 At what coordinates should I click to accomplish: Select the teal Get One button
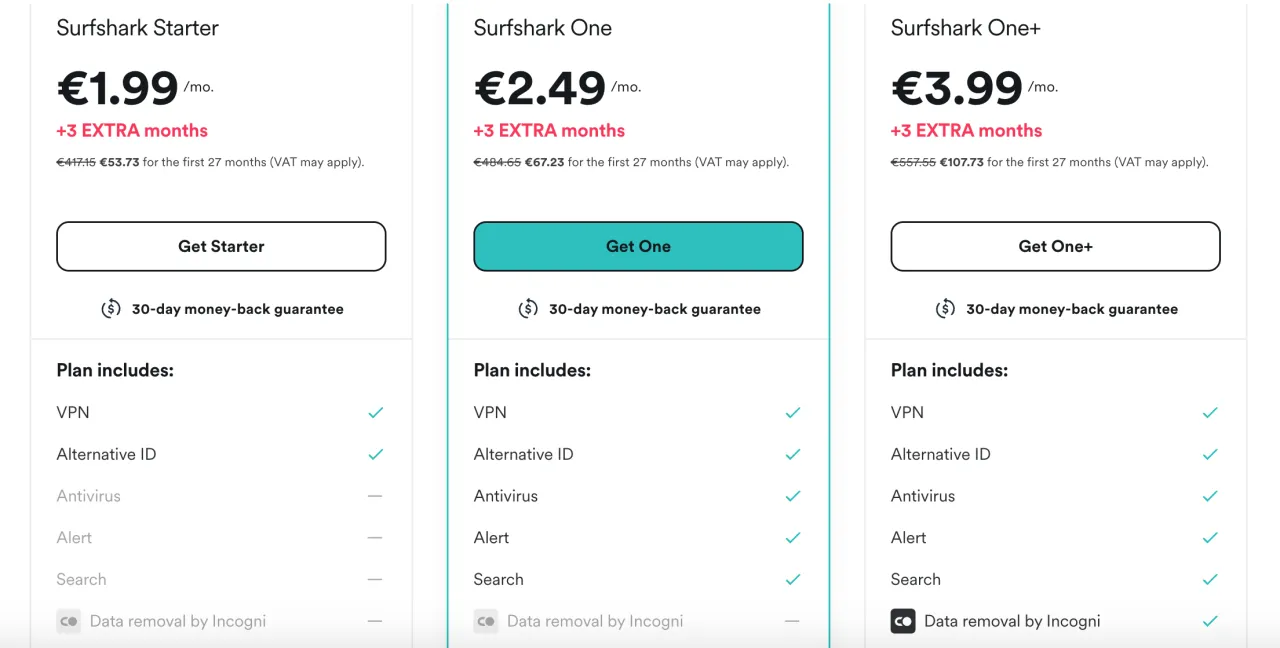pyautogui.click(x=638, y=246)
